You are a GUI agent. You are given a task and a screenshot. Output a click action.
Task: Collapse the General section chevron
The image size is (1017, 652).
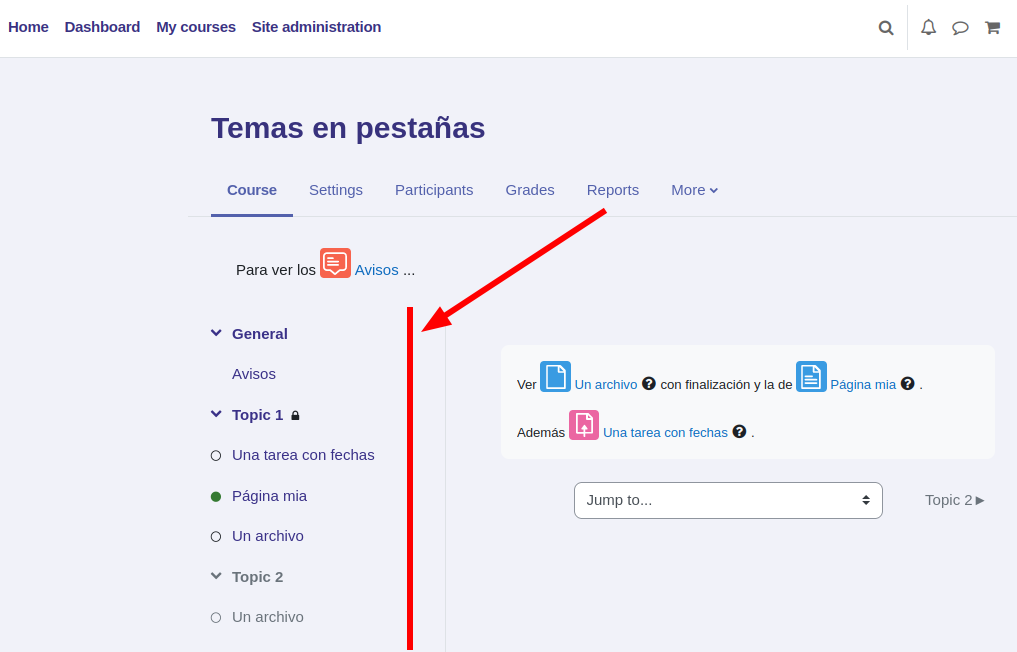click(216, 333)
